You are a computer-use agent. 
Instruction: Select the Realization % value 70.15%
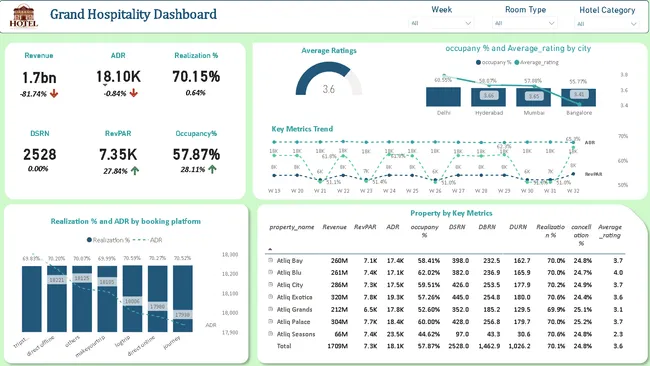click(x=196, y=77)
